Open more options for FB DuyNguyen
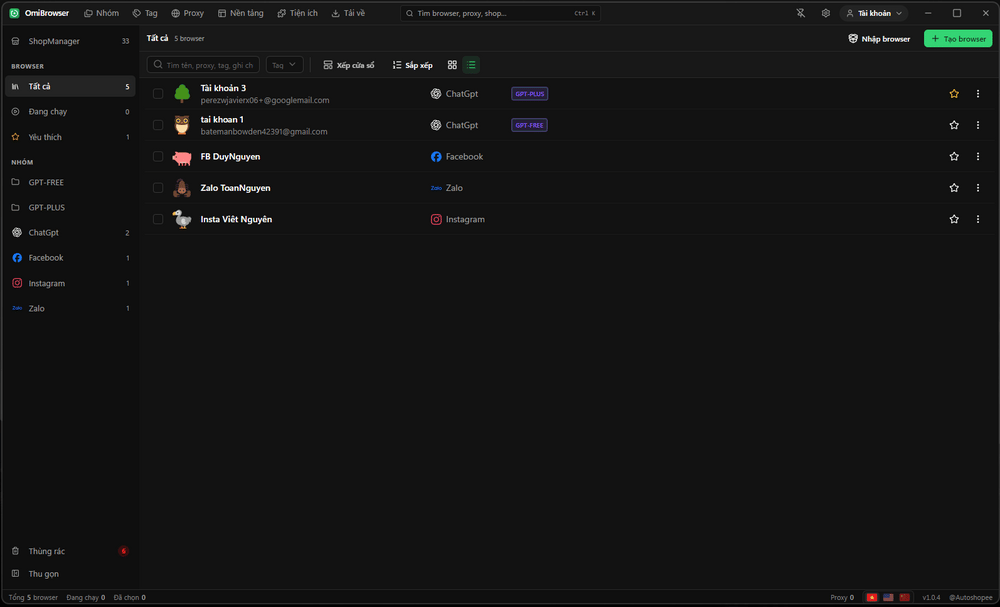The image size is (1000, 607). click(x=978, y=156)
